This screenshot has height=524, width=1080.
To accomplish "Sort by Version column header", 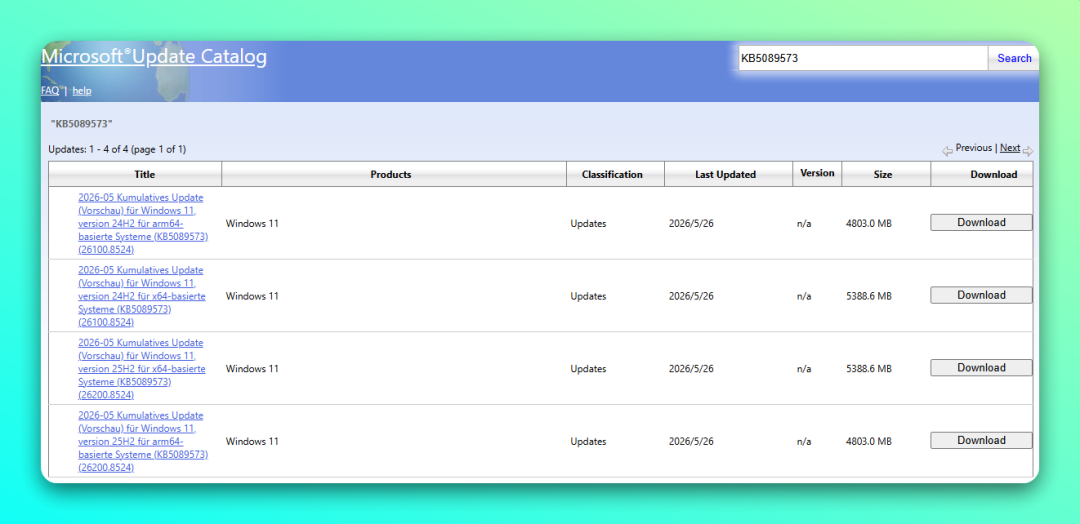I will click(x=817, y=174).
